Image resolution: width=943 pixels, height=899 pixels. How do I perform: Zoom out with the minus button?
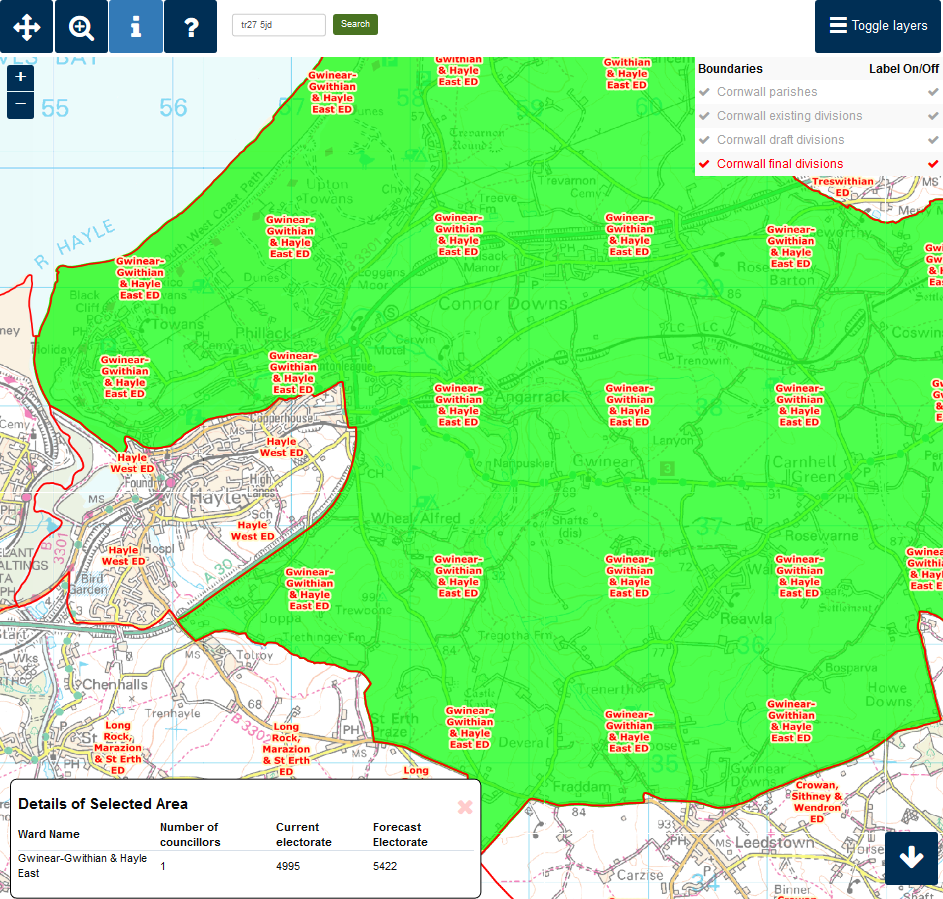[20, 104]
